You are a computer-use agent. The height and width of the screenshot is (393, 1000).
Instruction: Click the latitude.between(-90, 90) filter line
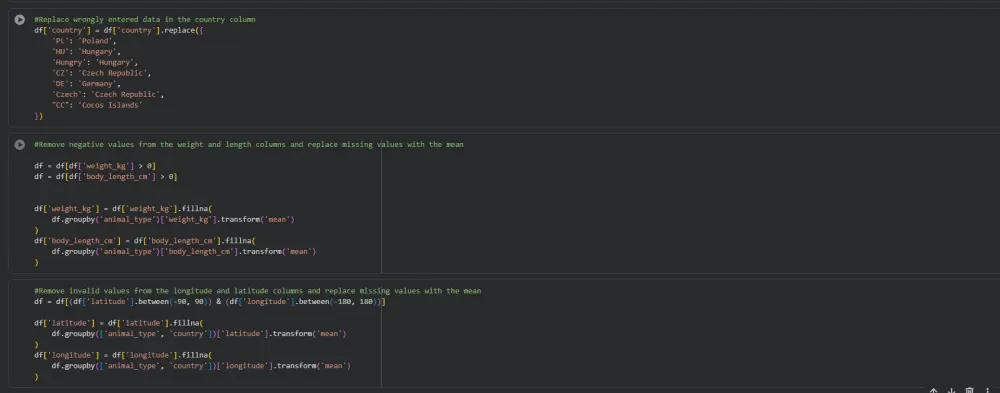(x=210, y=302)
